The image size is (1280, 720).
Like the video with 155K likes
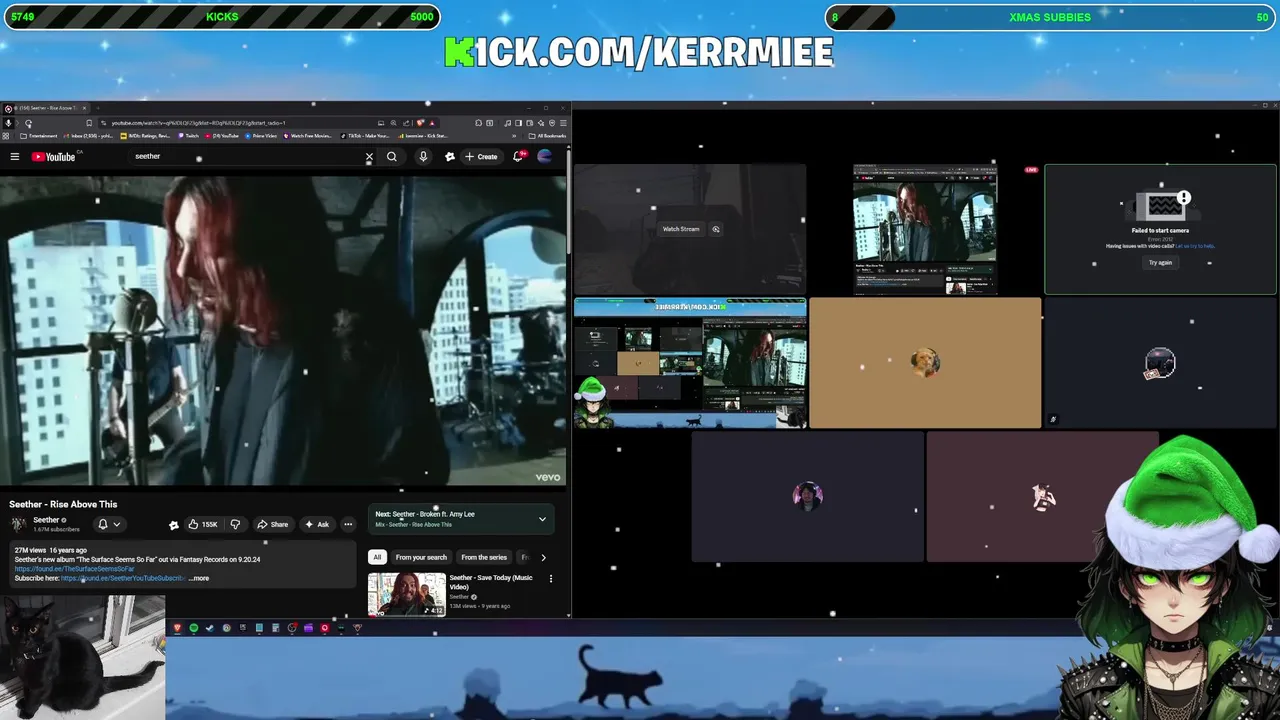tap(203, 524)
